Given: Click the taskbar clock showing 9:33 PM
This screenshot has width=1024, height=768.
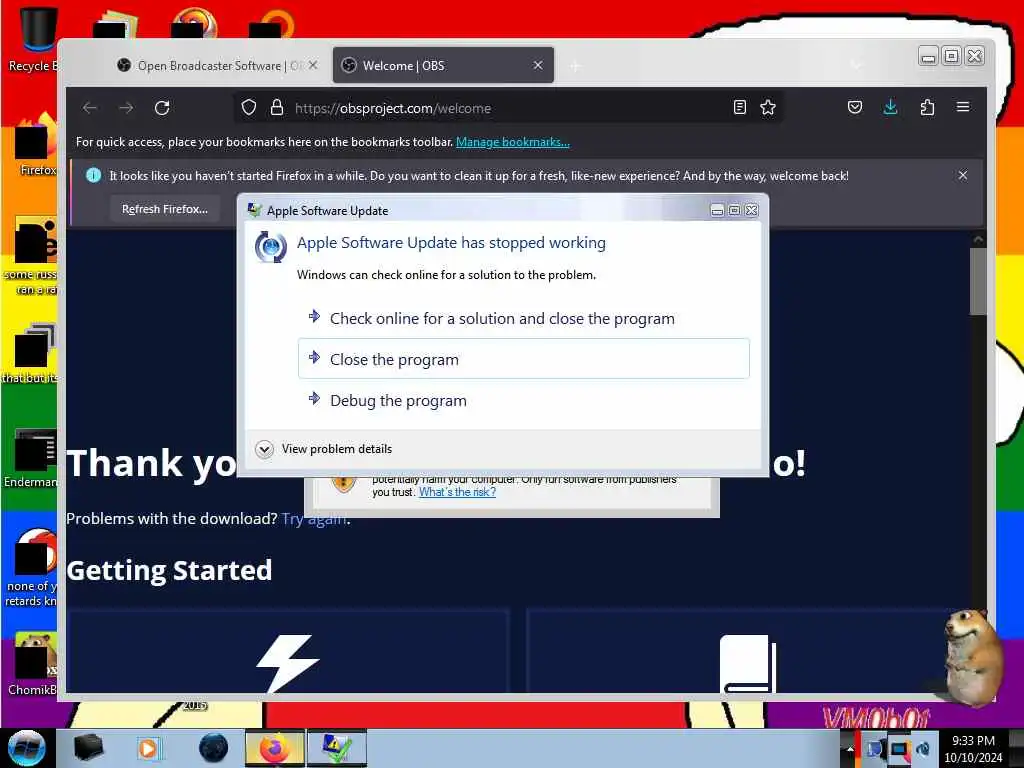Looking at the screenshot, I should tap(973, 749).
